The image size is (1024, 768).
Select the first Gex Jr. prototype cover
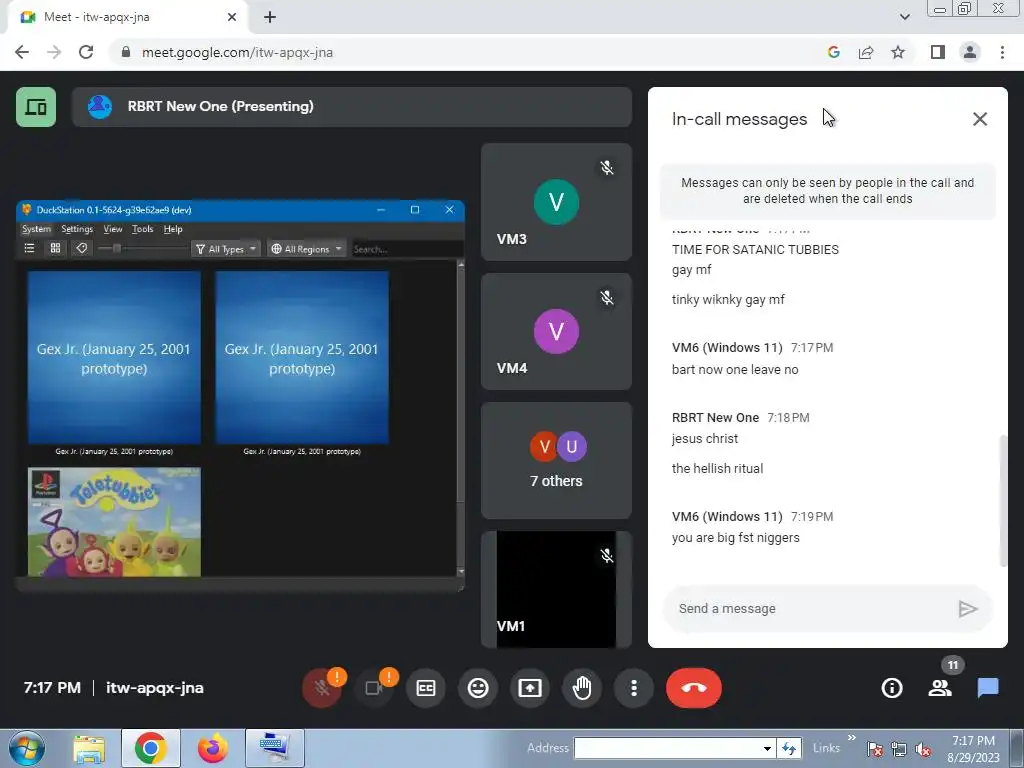[x=114, y=358]
